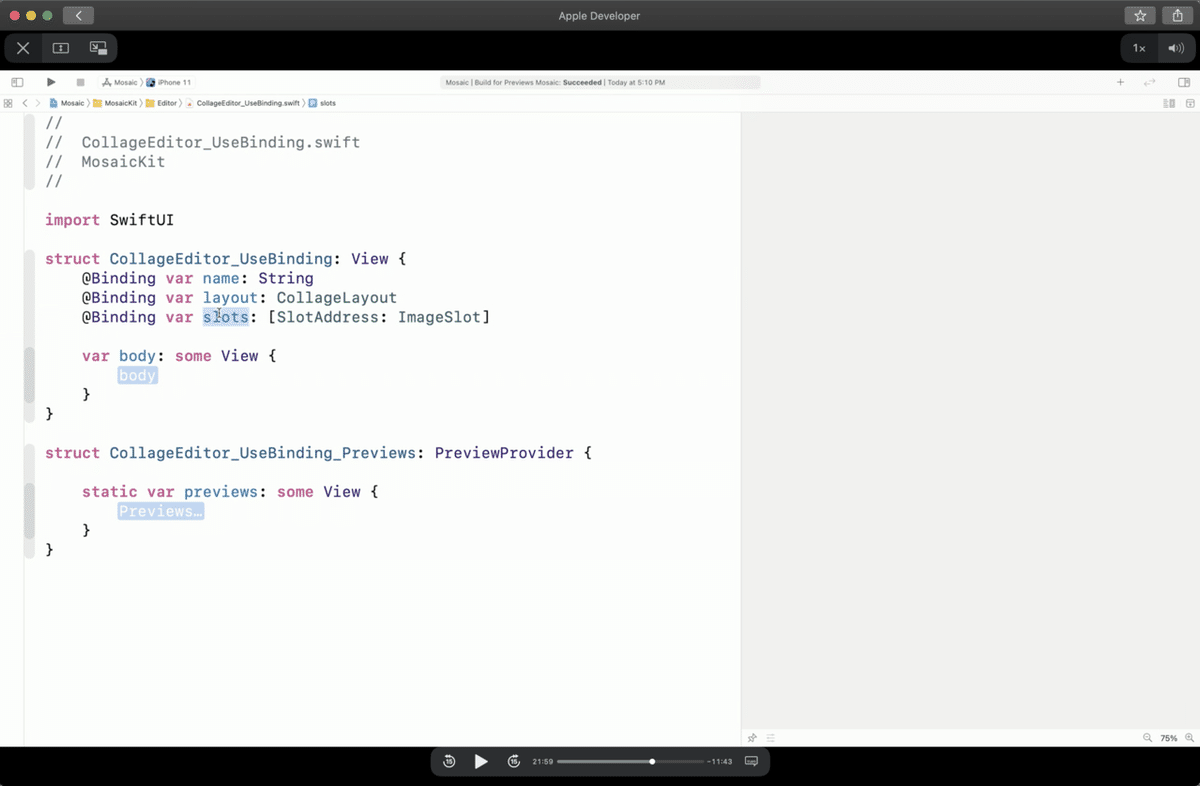Select Mosaic in the jump bar

pos(67,103)
